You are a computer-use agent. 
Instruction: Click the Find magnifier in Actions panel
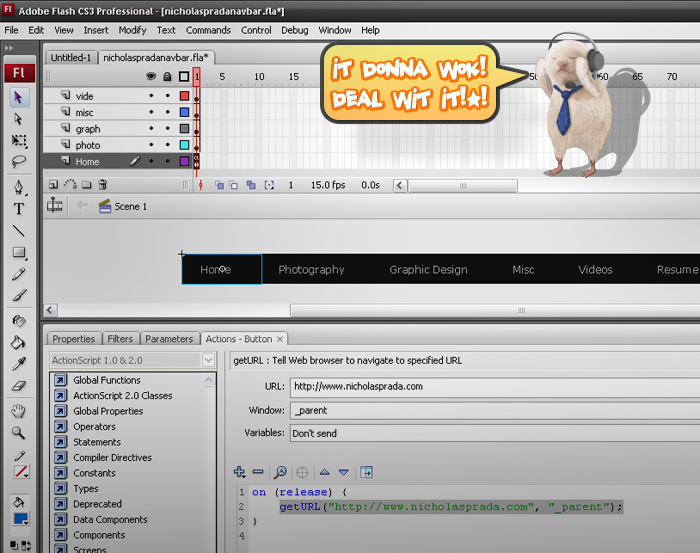point(280,472)
